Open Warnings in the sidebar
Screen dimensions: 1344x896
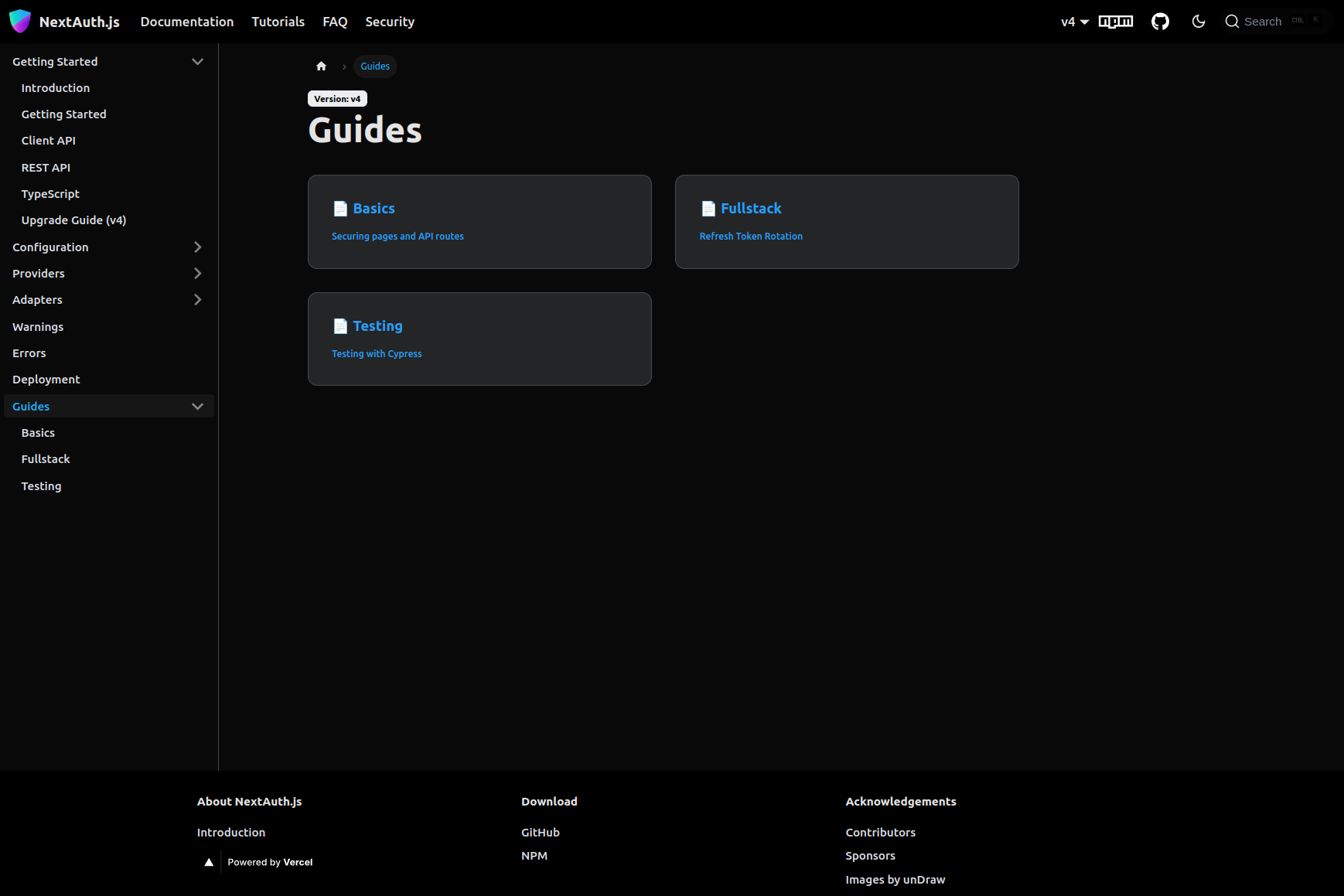tap(38, 327)
